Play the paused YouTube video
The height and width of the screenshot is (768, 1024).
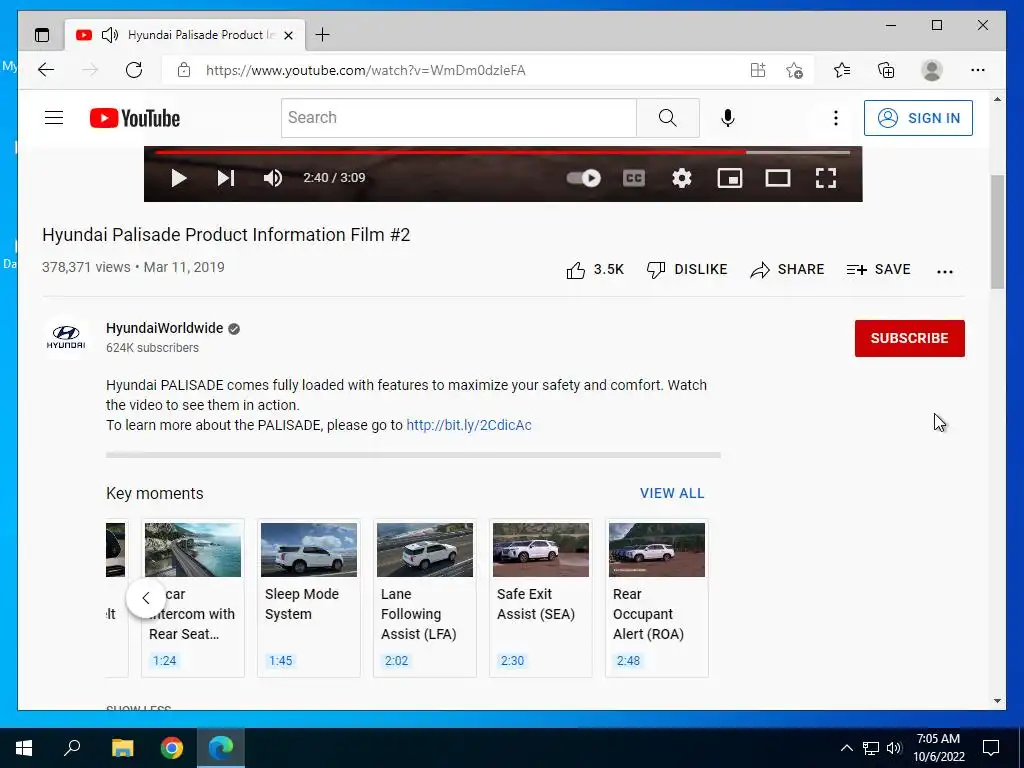point(178,178)
